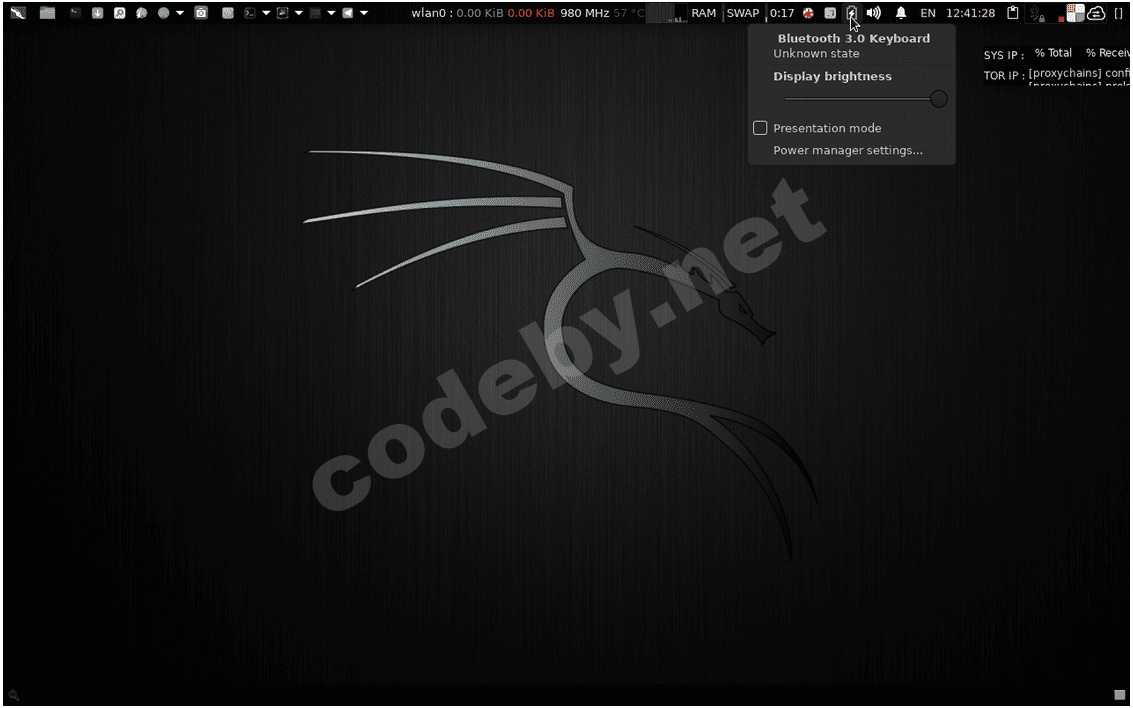Click the red pinwheel tray icon

[x=809, y=13]
